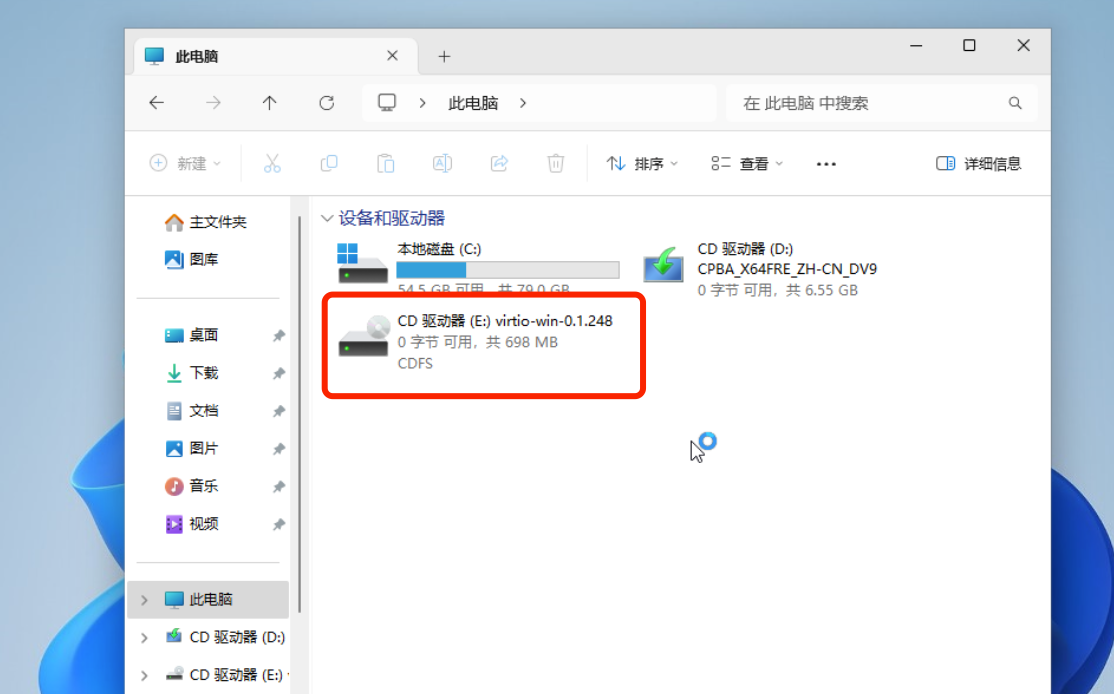Click the Refresh icon in the address bar
This screenshot has width=1114, height=694.
coord(329,102)
